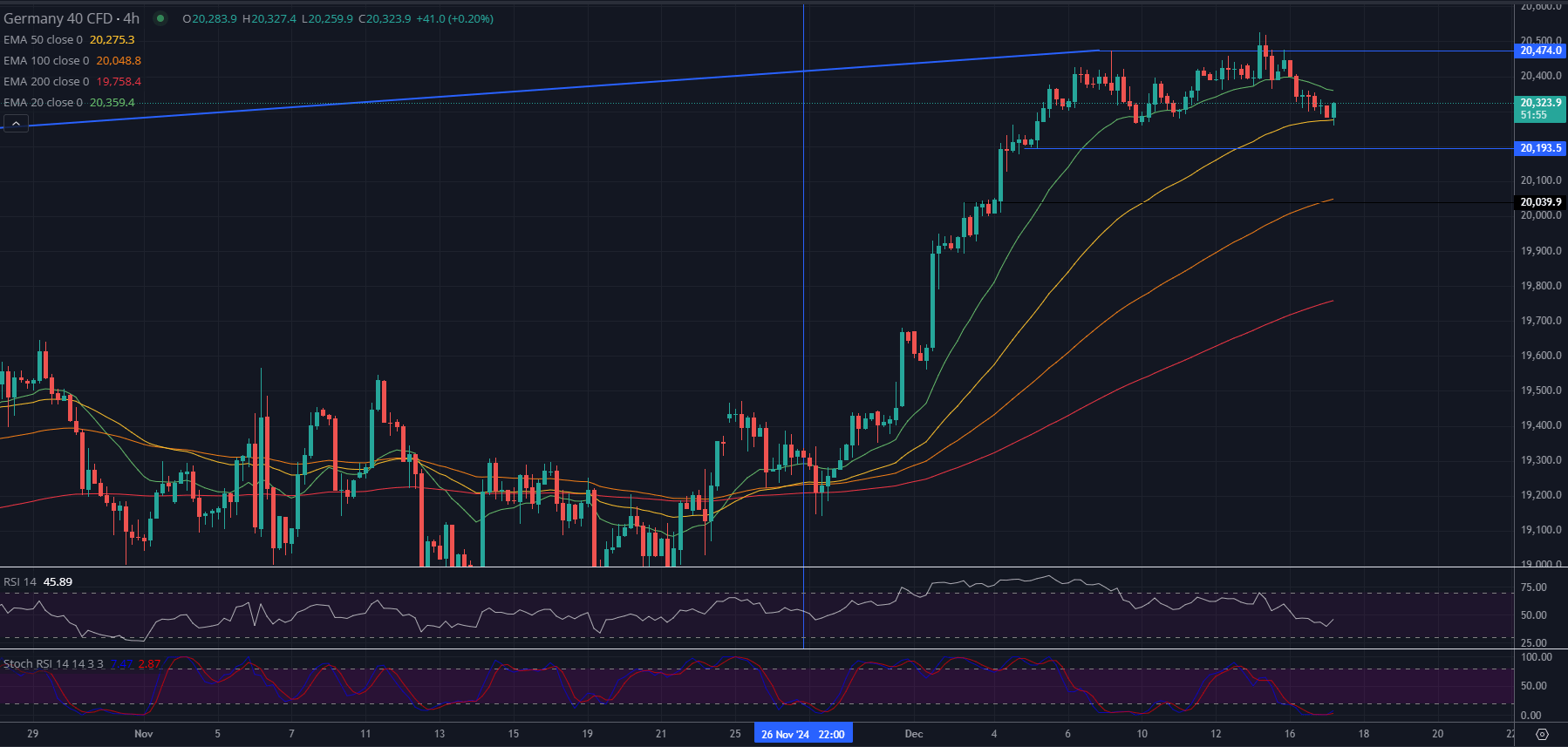Viewport: 1568px width, 747px height.
Task: Click 20,100.0 on the price axis
Action: point(1541,180)
